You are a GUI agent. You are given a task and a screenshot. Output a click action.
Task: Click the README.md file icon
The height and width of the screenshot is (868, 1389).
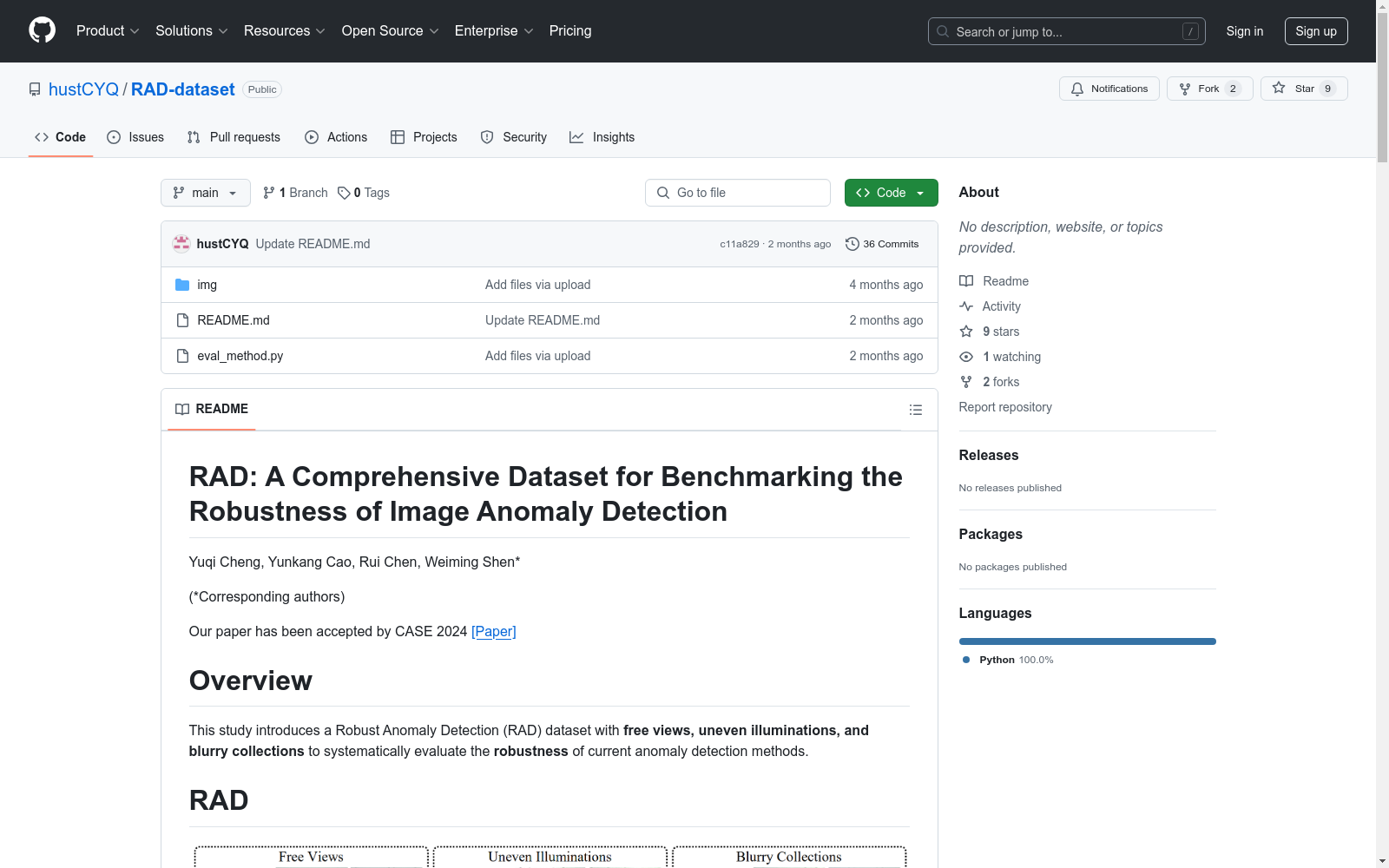(x=182, y=320)
